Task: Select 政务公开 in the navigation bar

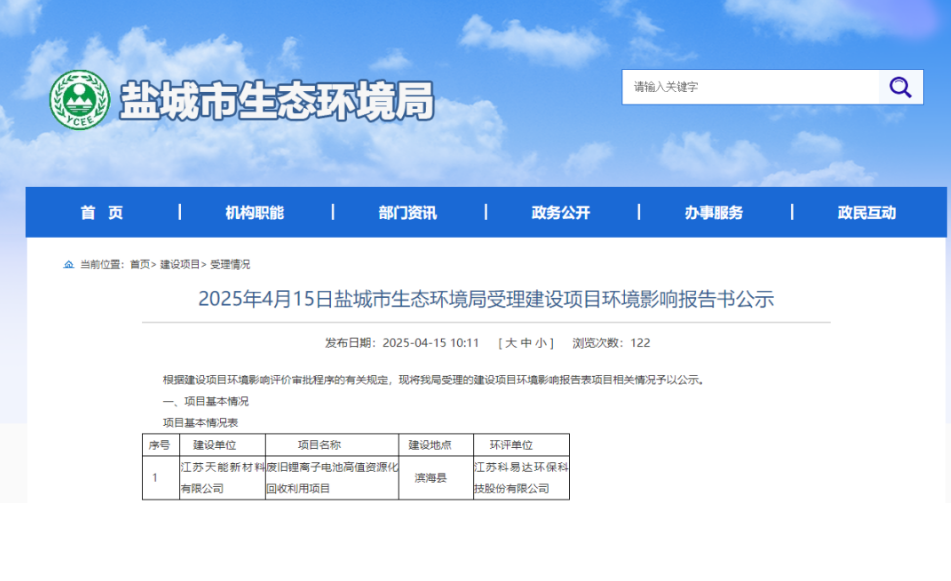Action: pos(560,212)
